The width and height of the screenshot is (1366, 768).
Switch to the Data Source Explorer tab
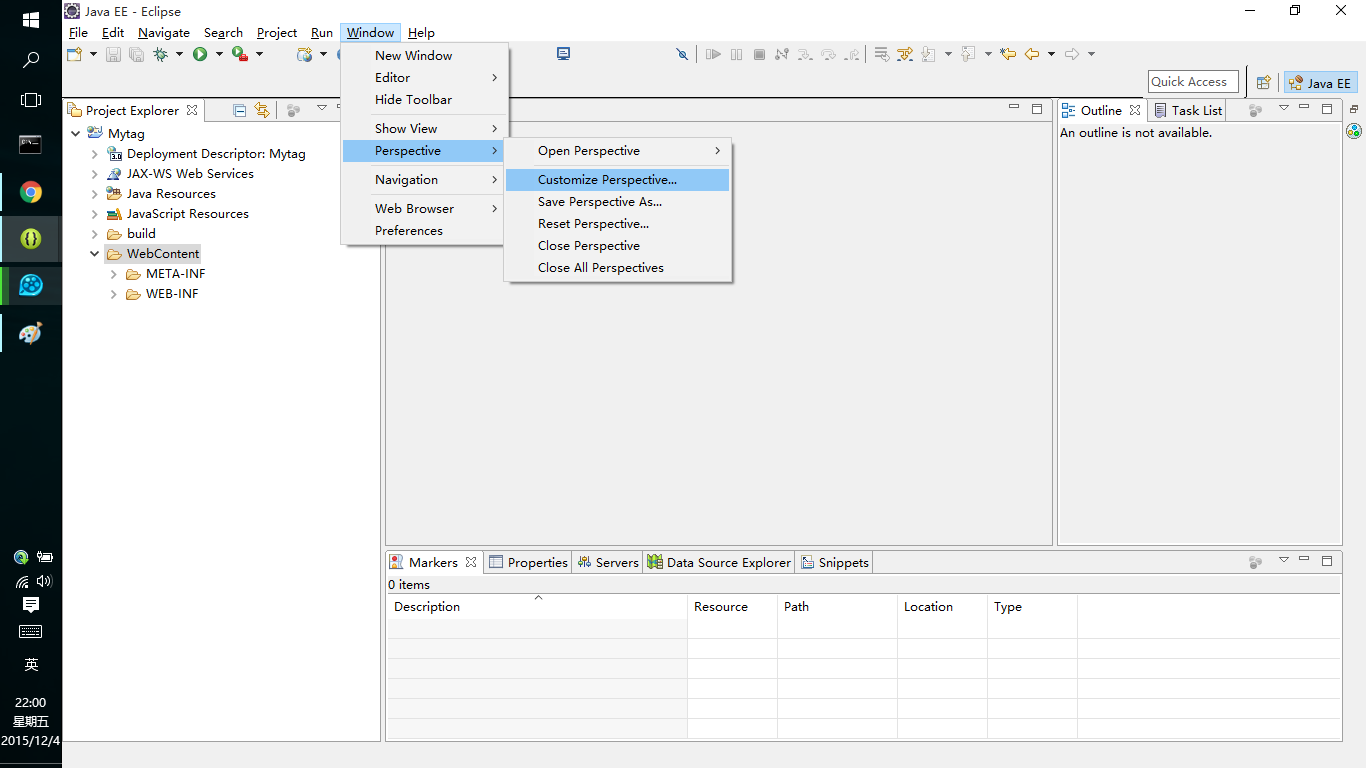pos(719,562)
